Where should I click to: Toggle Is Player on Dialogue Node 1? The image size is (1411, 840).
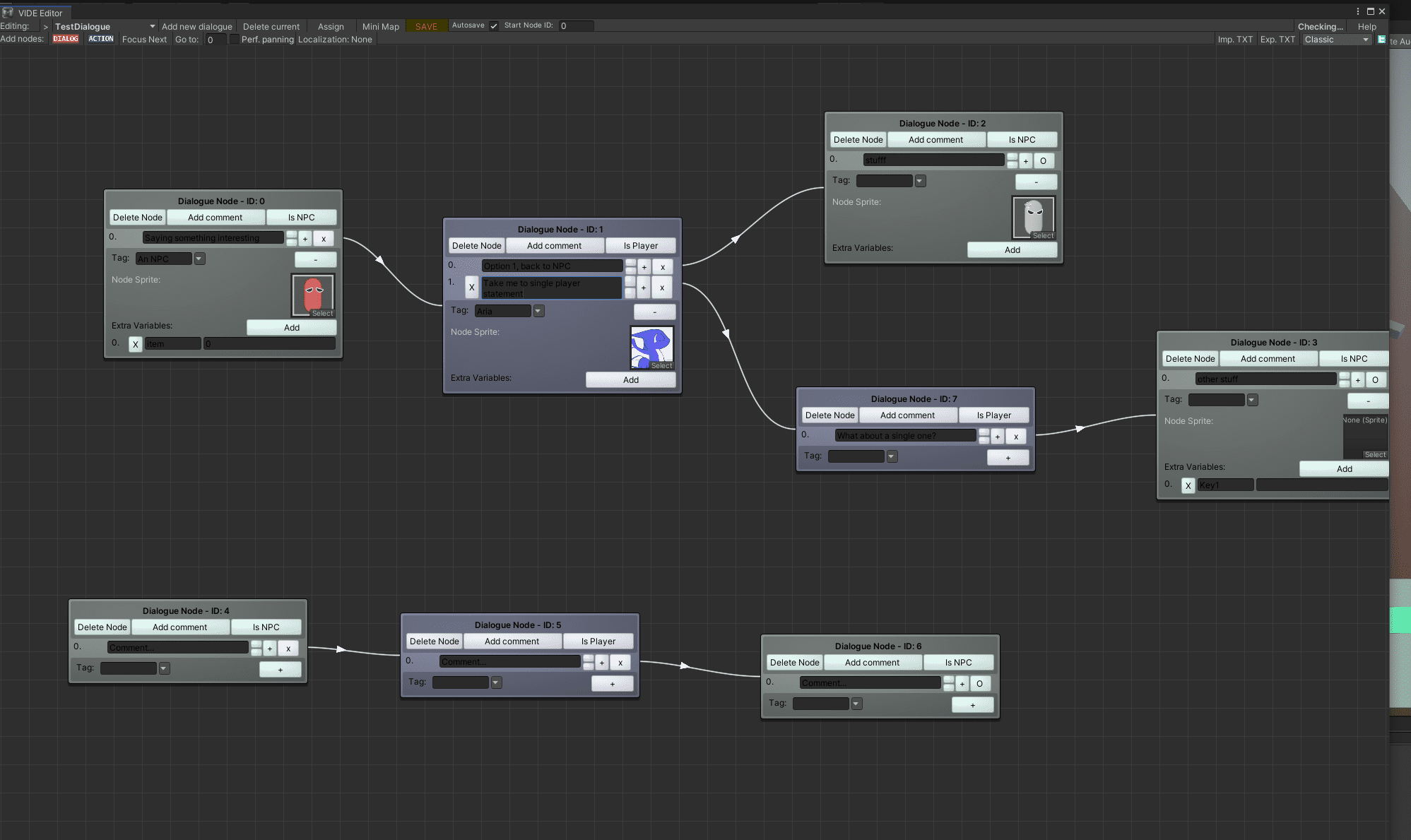coord(640,246)
